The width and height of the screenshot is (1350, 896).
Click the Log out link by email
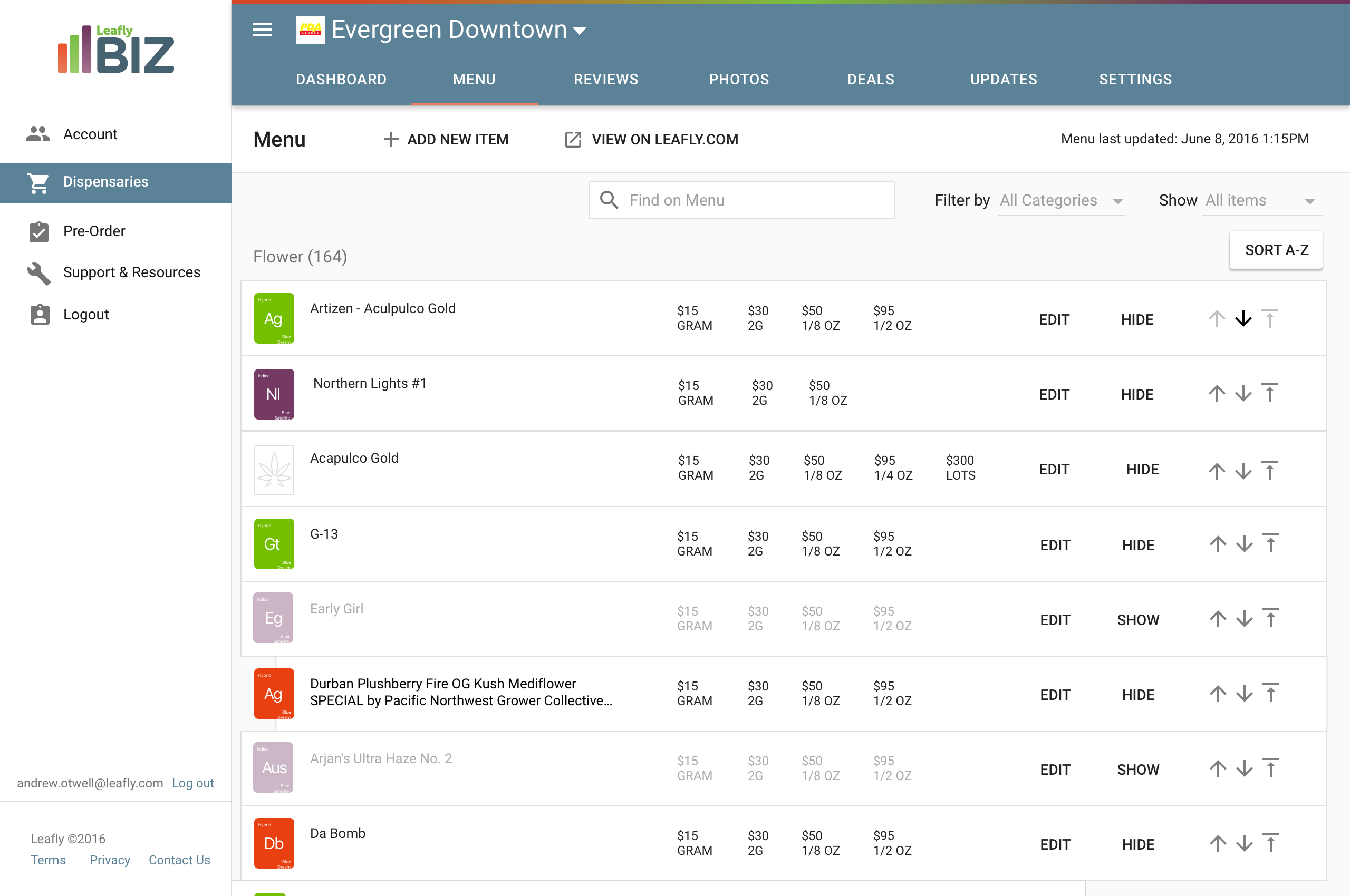click(x=192, y=783)
